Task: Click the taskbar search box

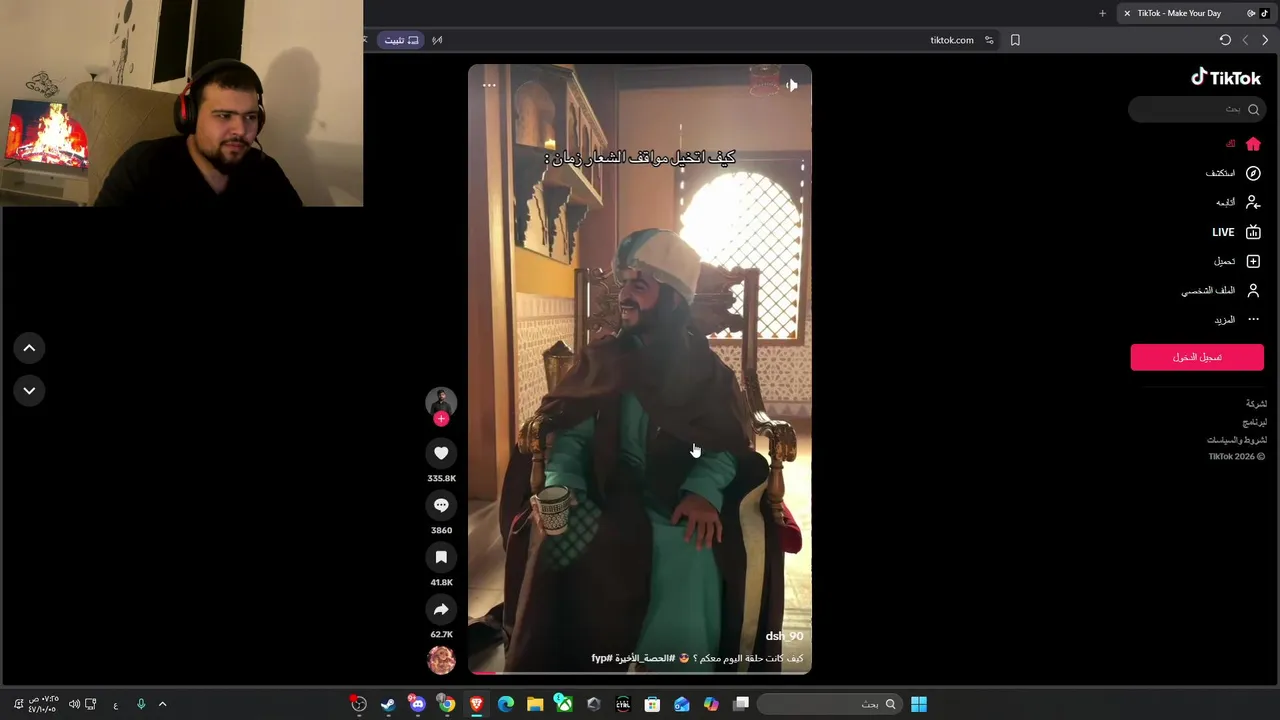Action: pyautogui.click(x=832, y=704)
